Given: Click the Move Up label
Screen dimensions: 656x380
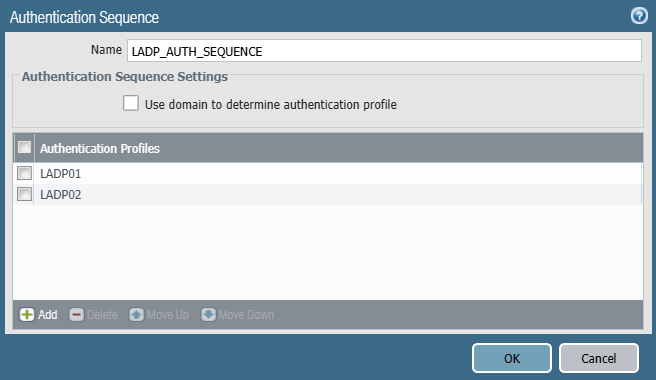Looking at the screenshot, I should pos(168,315).
